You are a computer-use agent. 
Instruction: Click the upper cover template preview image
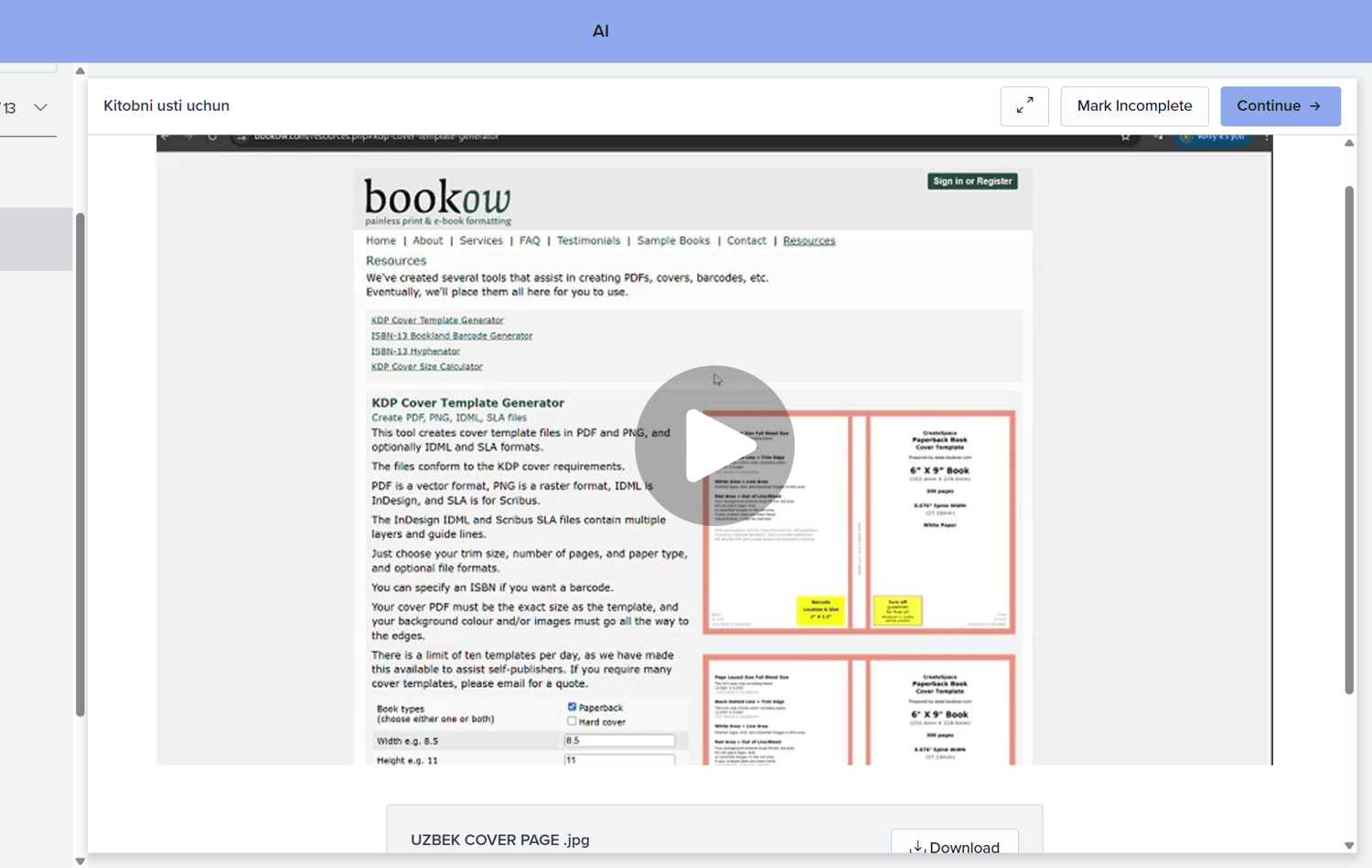(859, 522)
